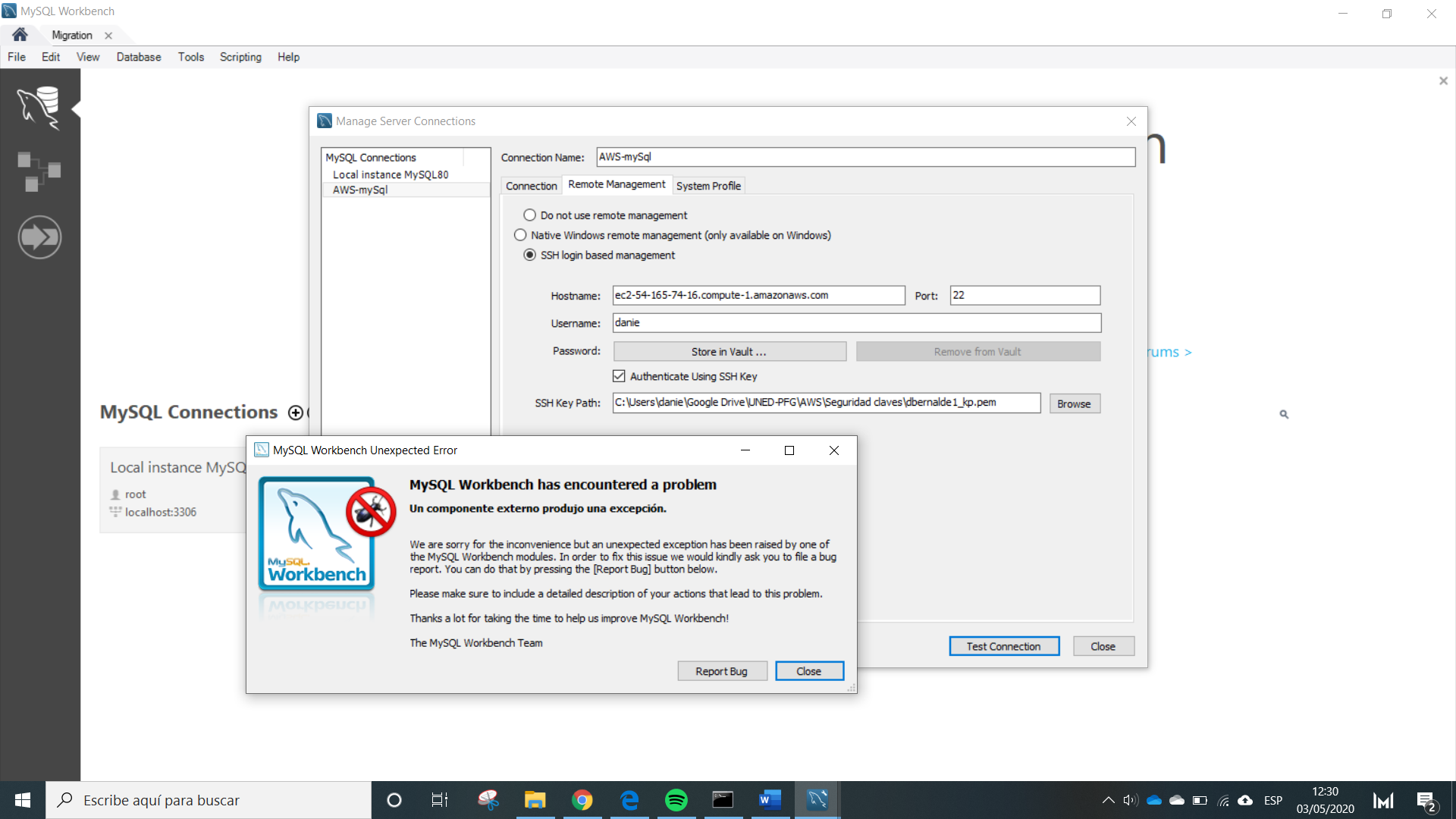
Task: Close the welcome panel with the X icon
Action: point(1443,81)
